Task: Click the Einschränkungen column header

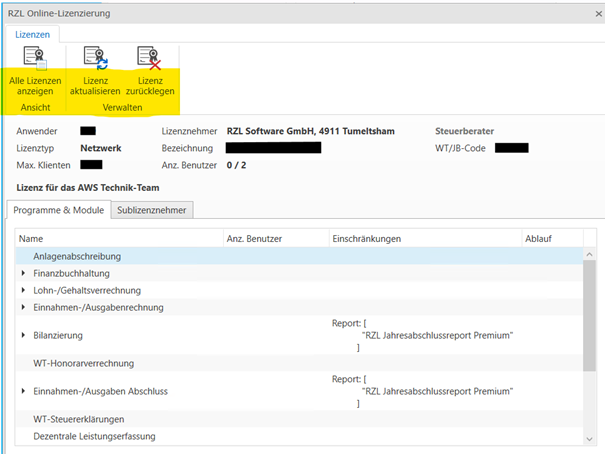Action: tap(422, 239)
